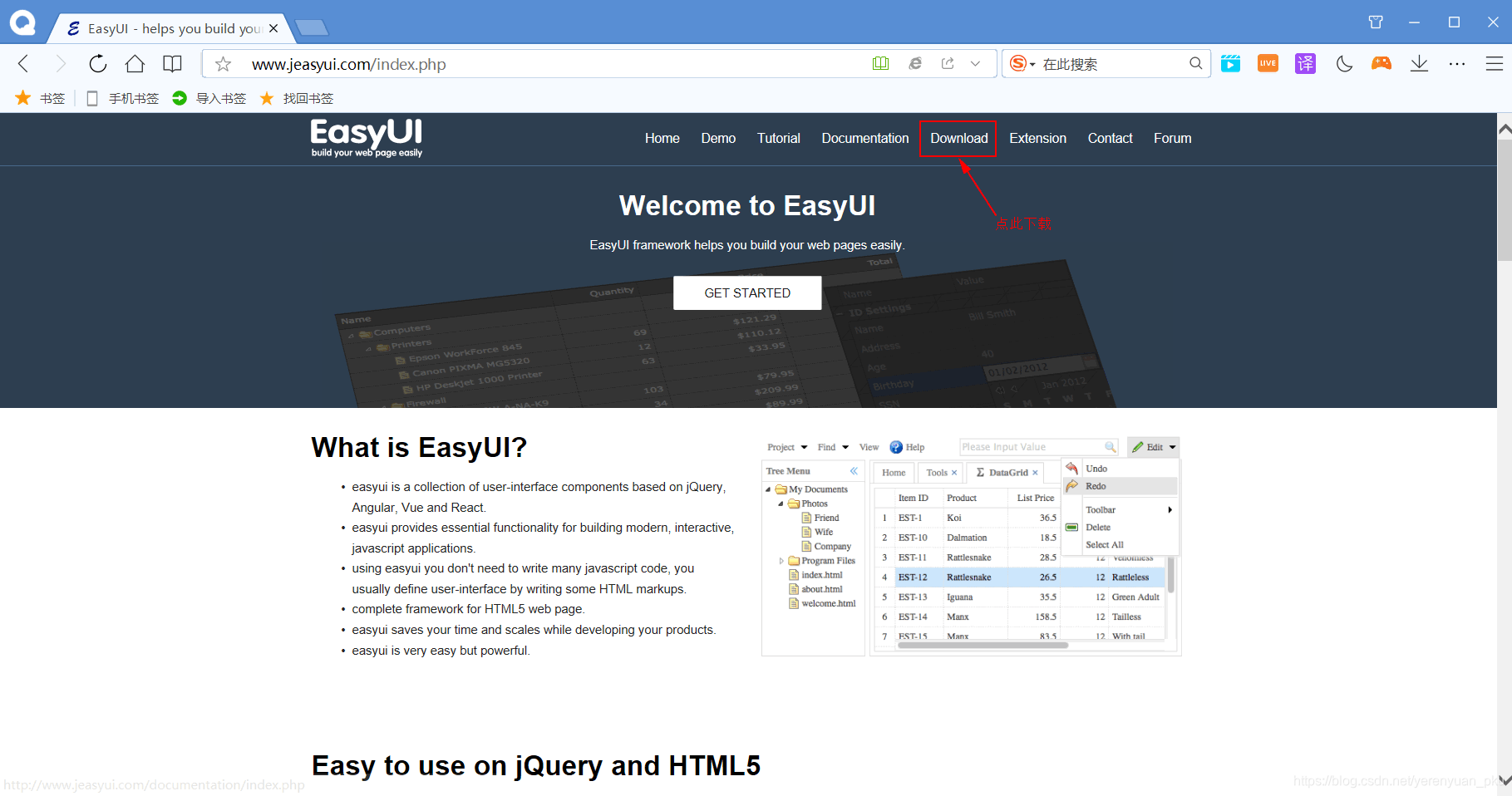The image size is (1512, 796).
Task: Open the three-dot more tools menu
Action: click(1456, 63)
